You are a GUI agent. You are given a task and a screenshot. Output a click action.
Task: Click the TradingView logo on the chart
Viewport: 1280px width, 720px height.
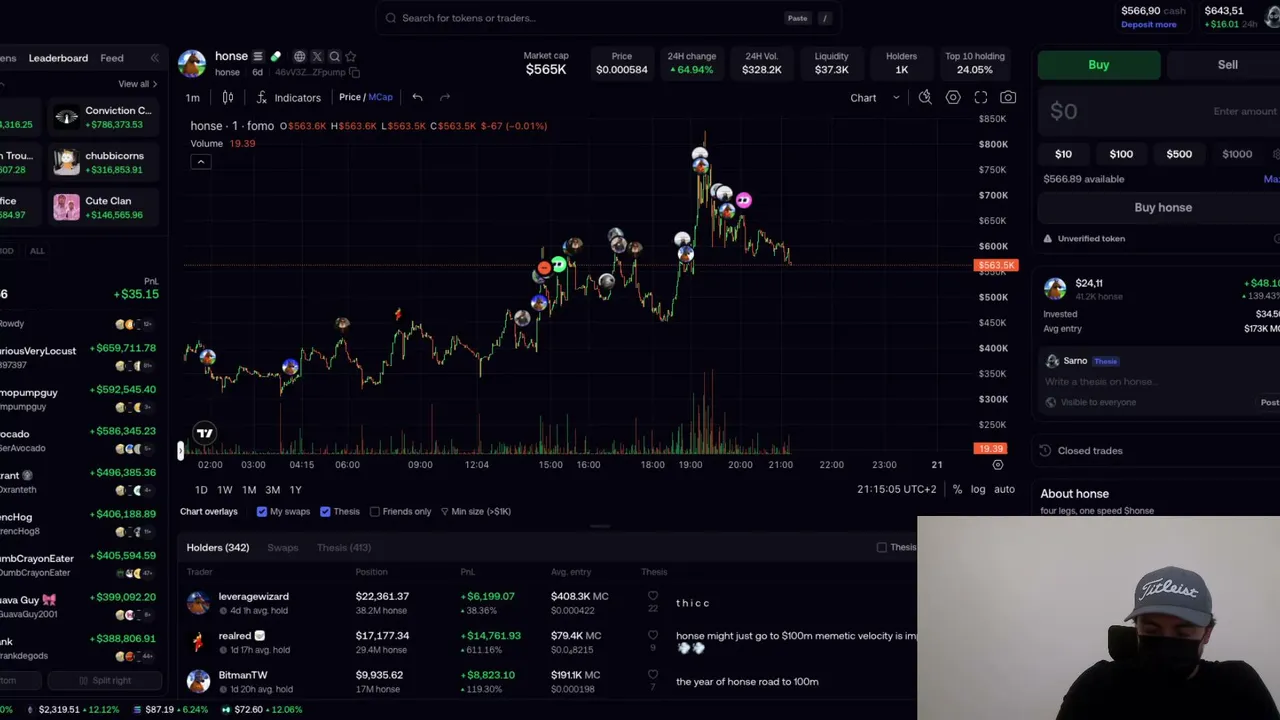tap(205, 433)
